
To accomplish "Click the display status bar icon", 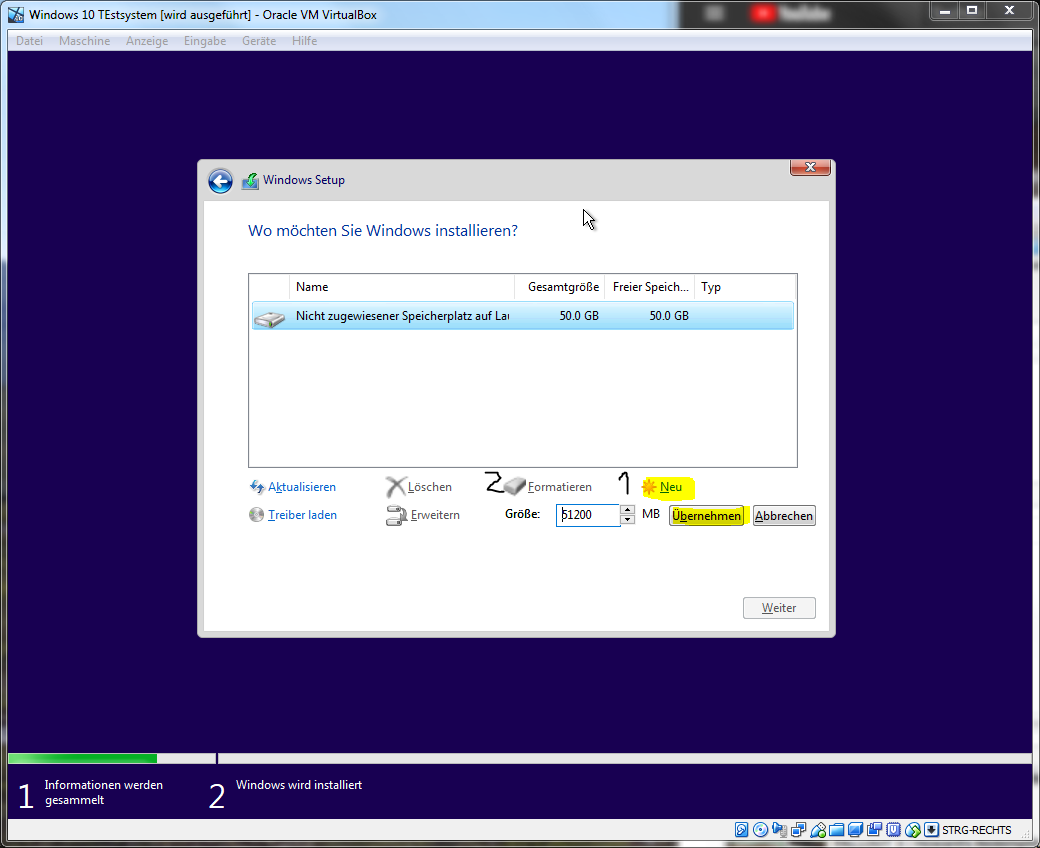I will [855, 830].
